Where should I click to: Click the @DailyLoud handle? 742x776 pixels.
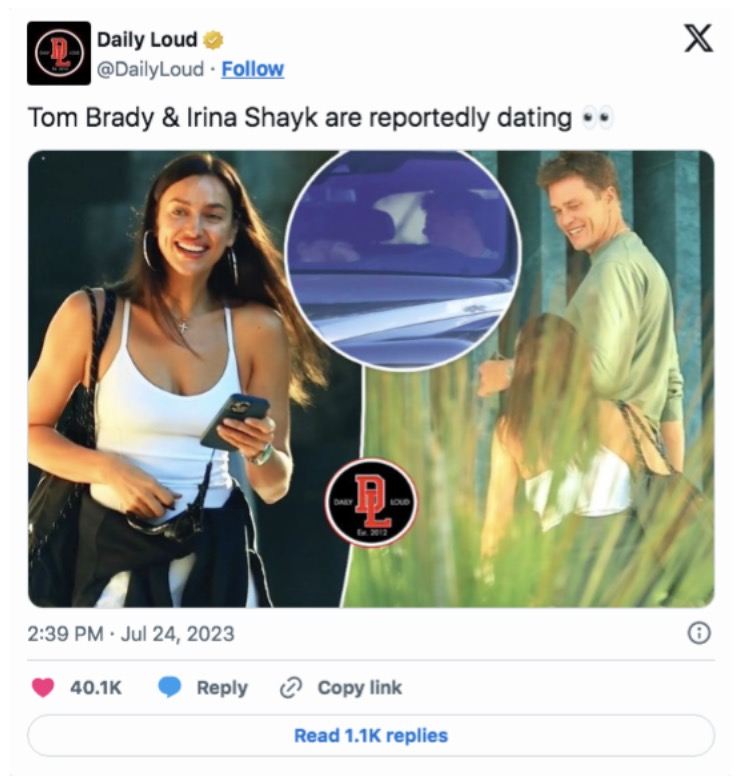[x=150, y=69]
